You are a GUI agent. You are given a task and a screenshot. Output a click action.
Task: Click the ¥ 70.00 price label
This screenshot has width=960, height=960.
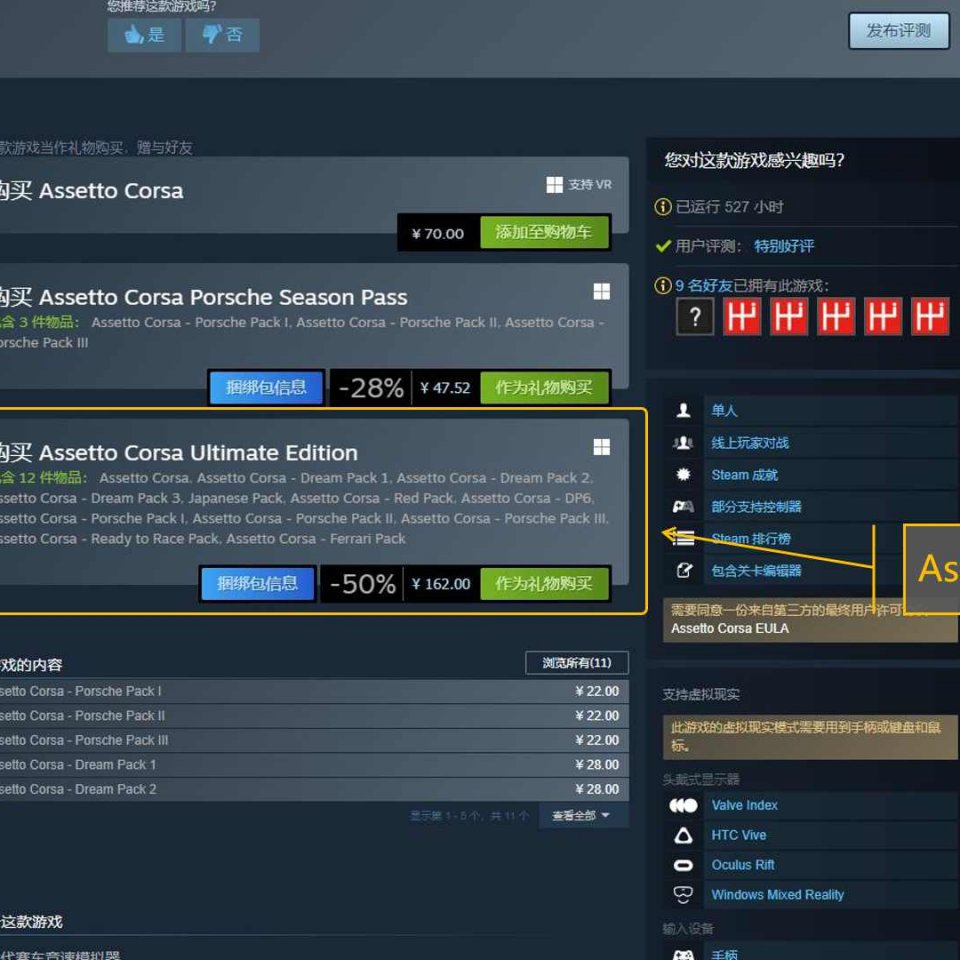click(x=438, y=233)
